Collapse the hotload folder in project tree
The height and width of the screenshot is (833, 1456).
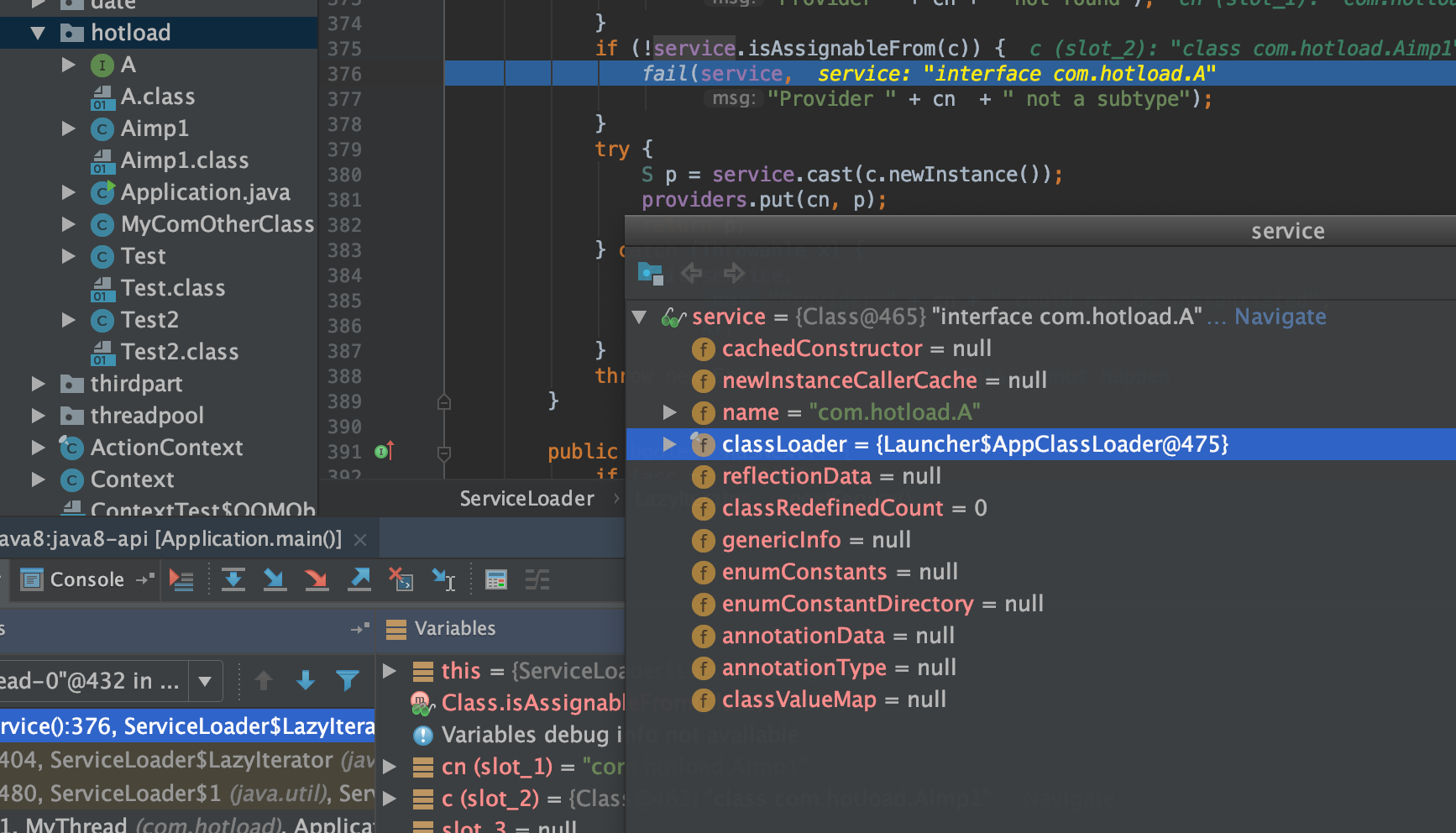pyautogui.click(x=37, y=32)
